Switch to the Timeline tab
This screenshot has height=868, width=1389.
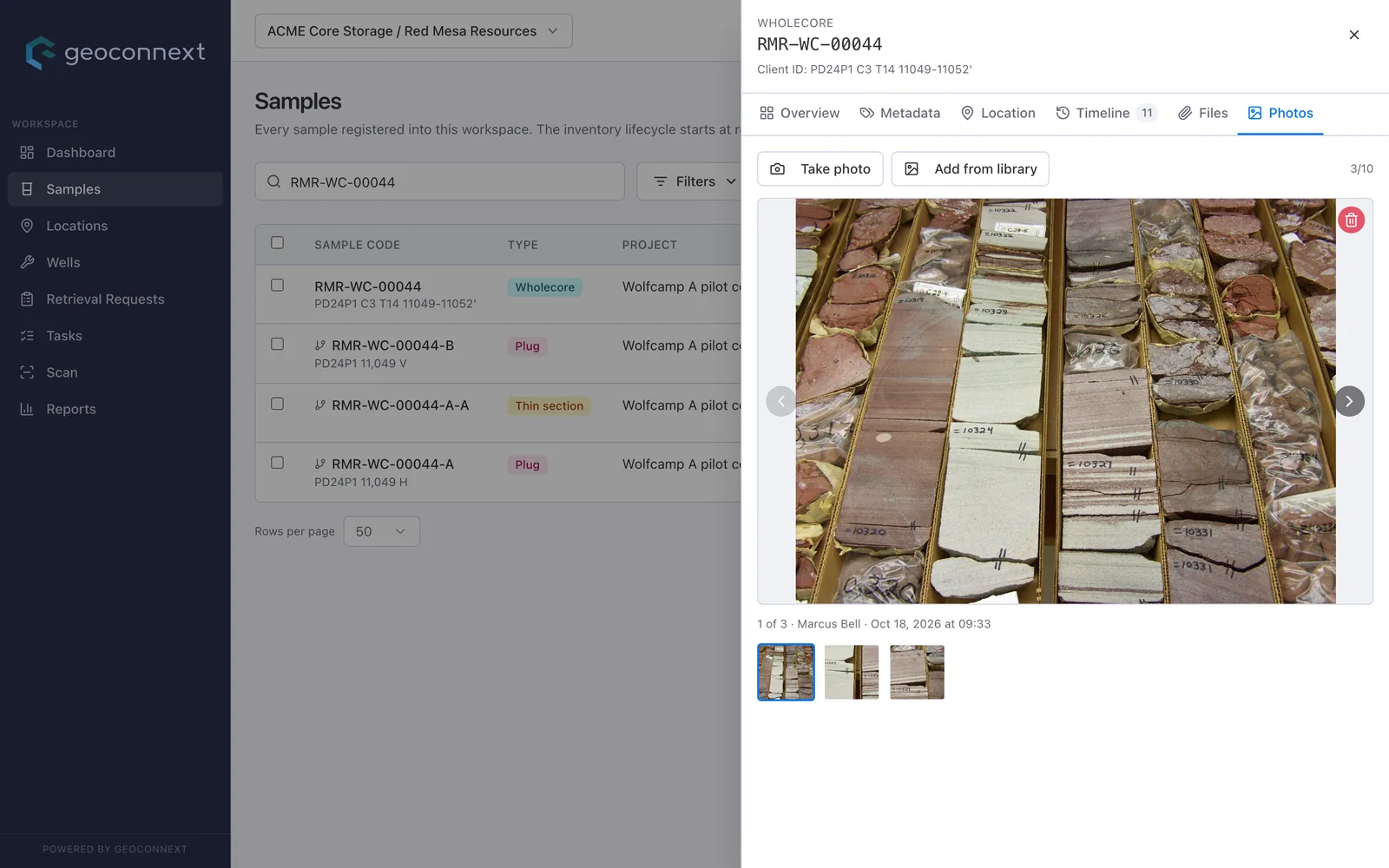[x=1106, y=113]
